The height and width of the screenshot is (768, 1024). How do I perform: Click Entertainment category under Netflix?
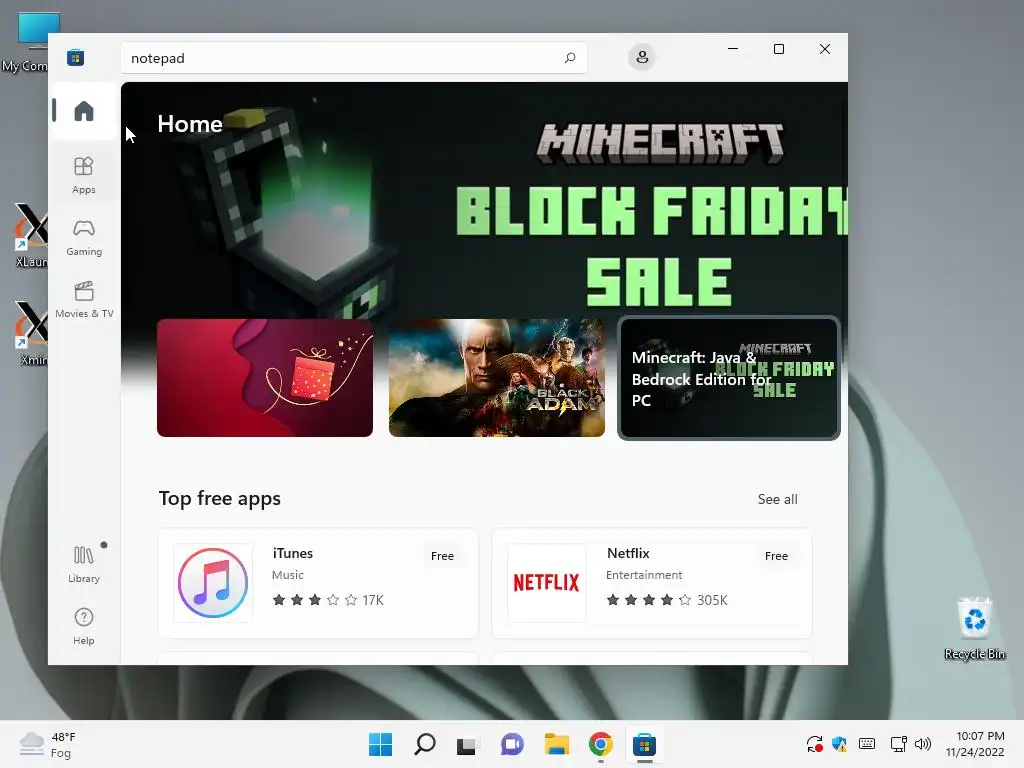[644, 575]
